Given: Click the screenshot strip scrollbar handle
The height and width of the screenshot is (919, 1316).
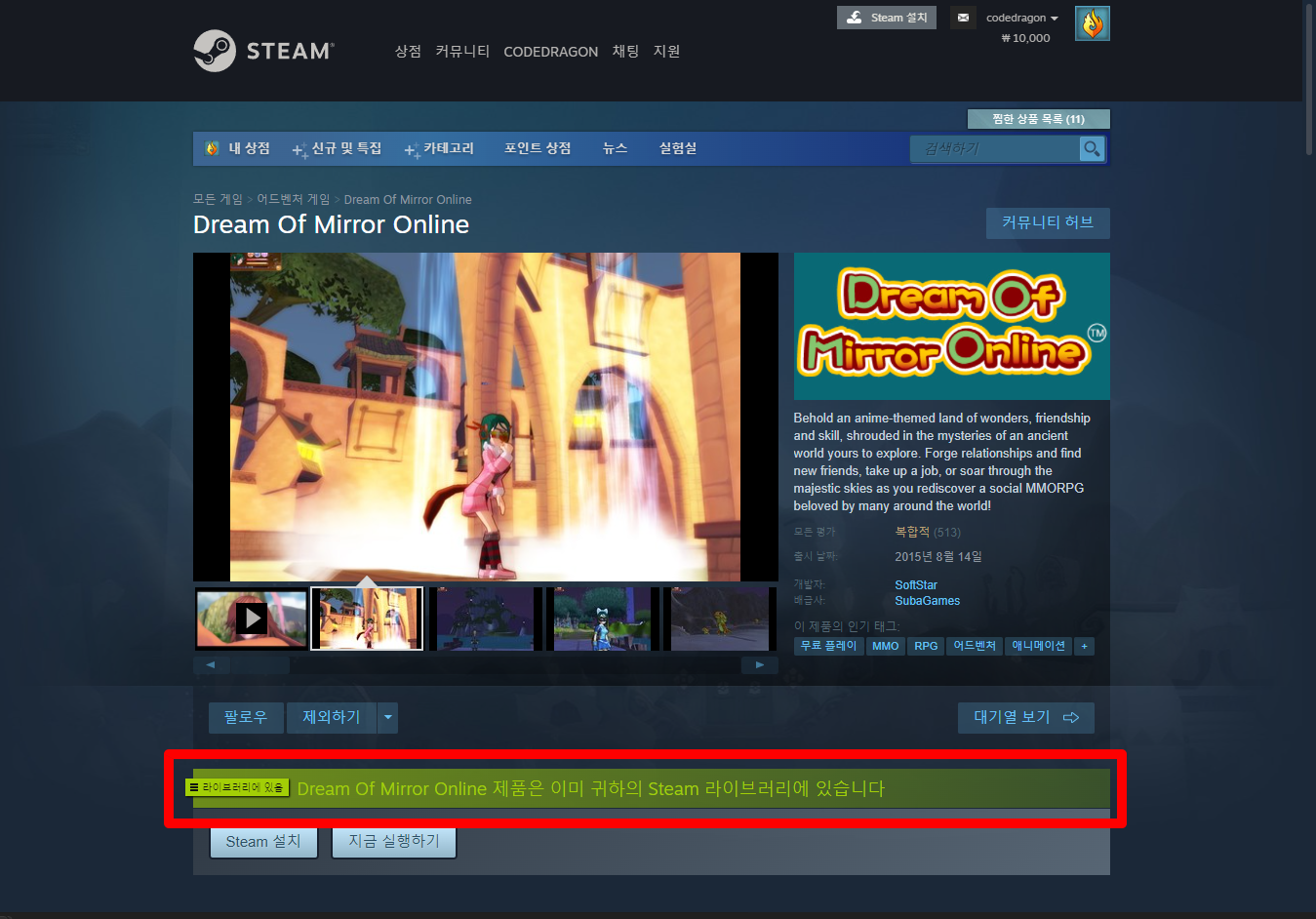Looking at the screenshot, I should tap(260, 665).
